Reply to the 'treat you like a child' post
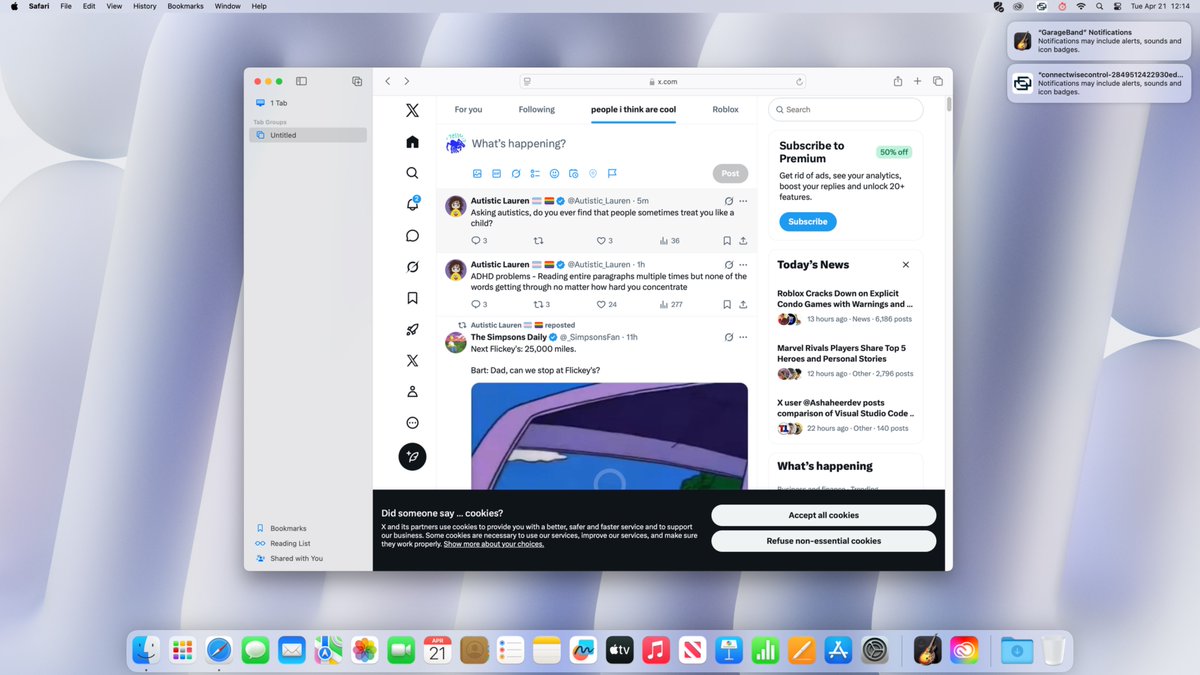Image resolution: width=1200 pixels, height=675 pixels. 478,240
